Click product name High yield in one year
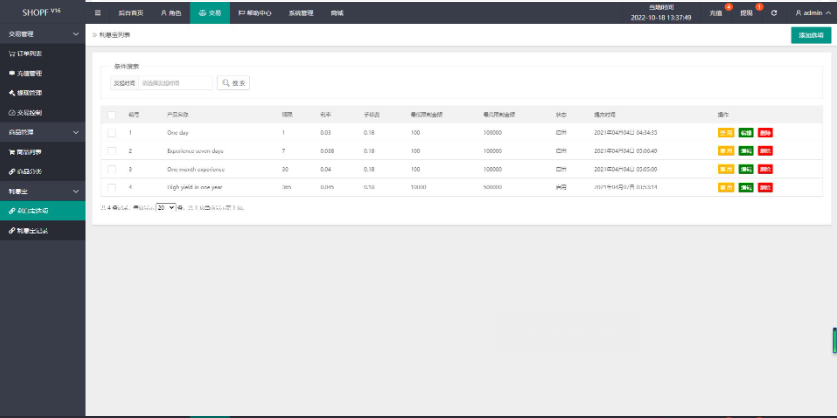This screenshot has height=418, width=837. click(194, 187)
